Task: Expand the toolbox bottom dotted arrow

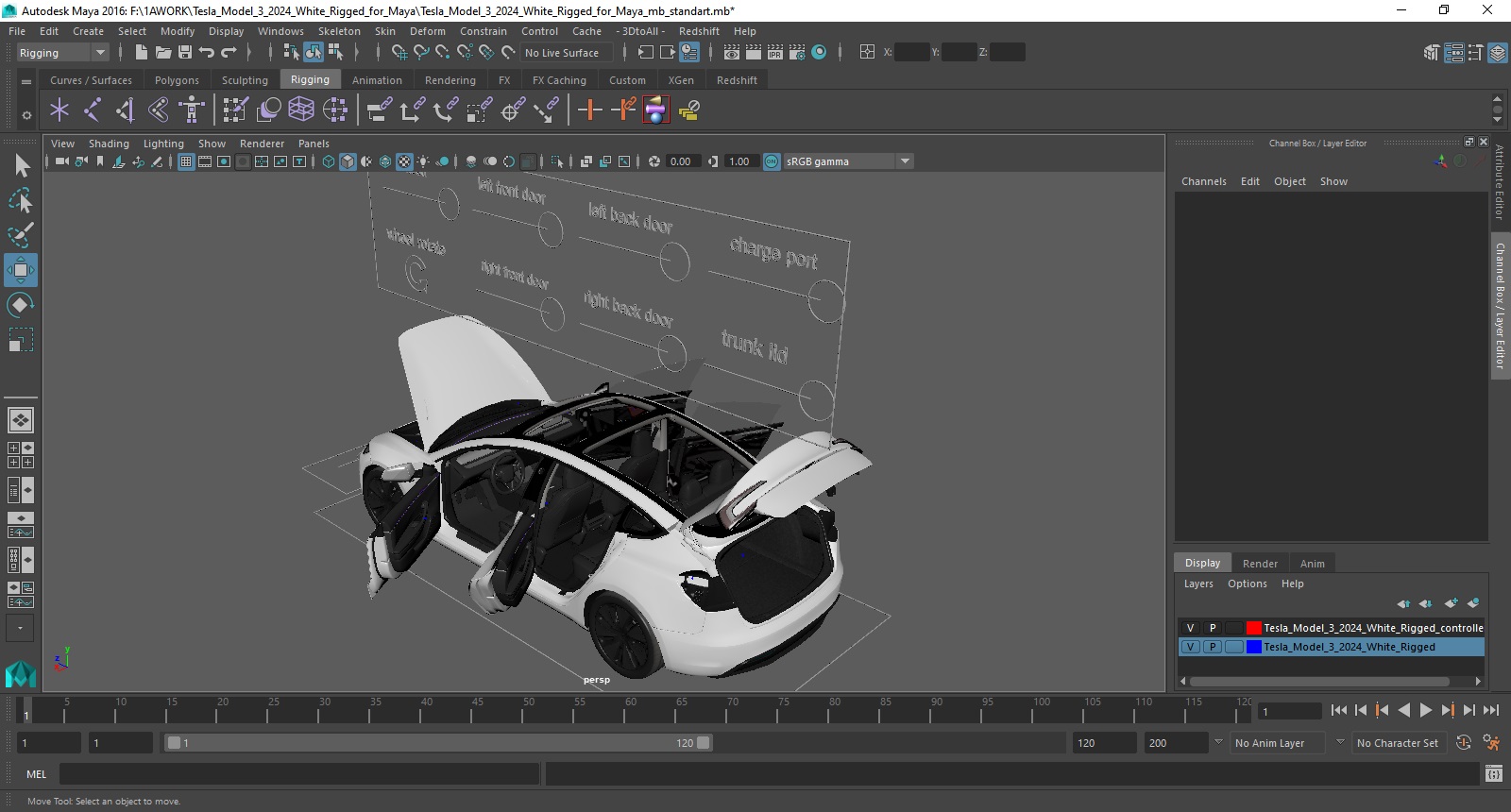Action: point(21,628)
